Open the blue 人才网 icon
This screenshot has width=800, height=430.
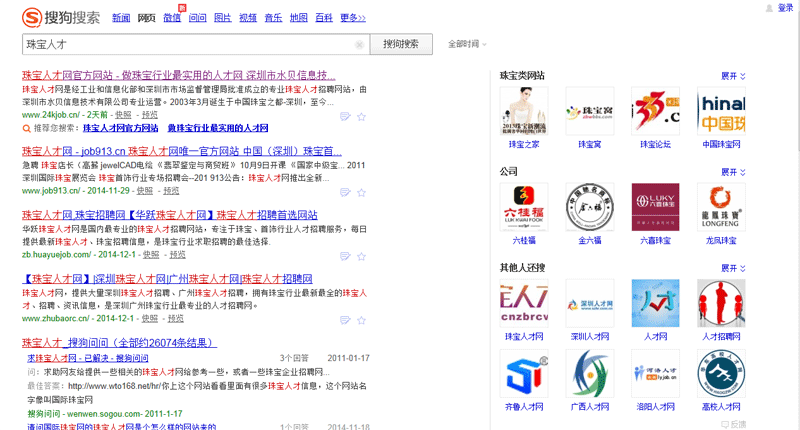656,303
